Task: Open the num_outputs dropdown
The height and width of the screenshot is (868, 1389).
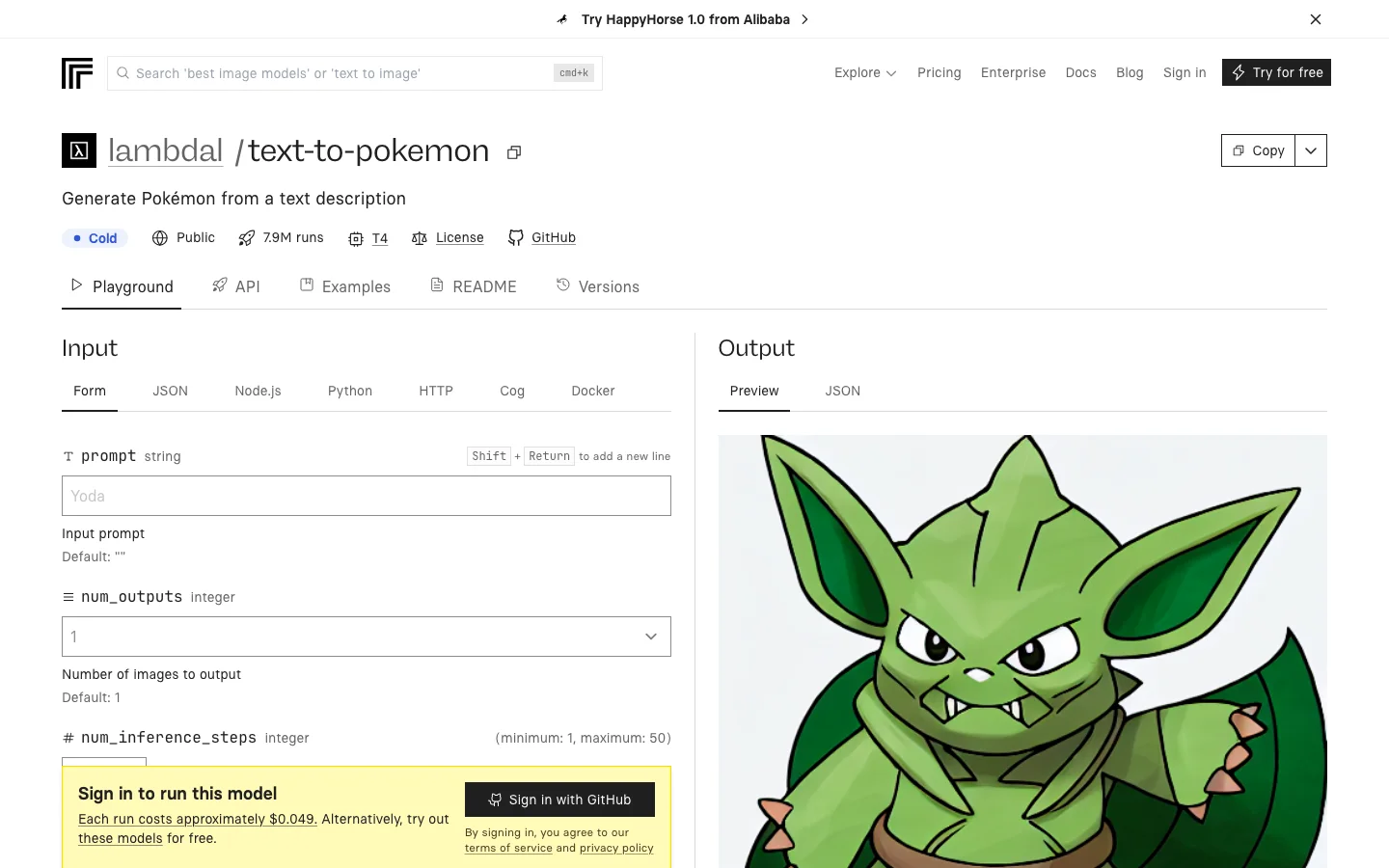Action: click(x=367, y=637)
